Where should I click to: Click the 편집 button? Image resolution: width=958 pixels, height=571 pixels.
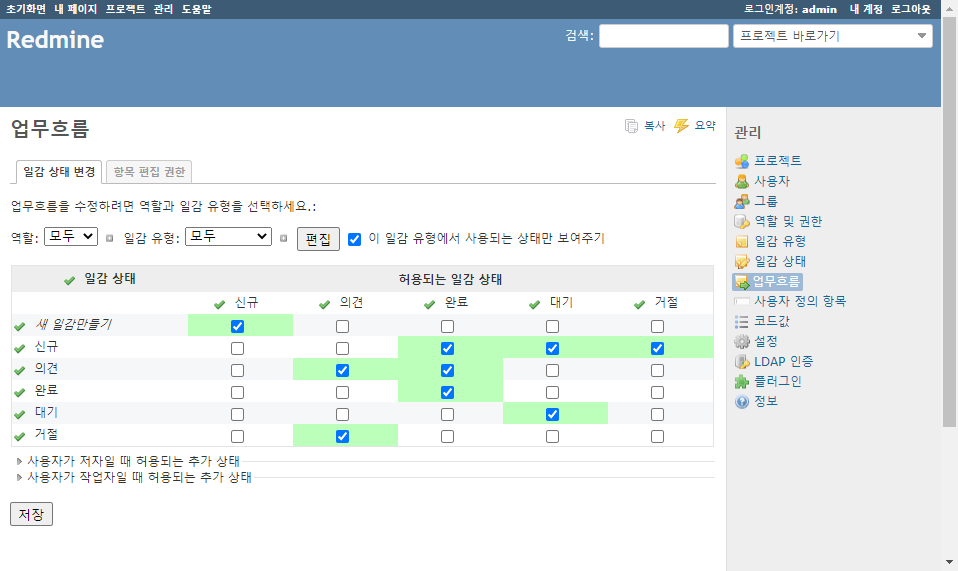[318, 239]
